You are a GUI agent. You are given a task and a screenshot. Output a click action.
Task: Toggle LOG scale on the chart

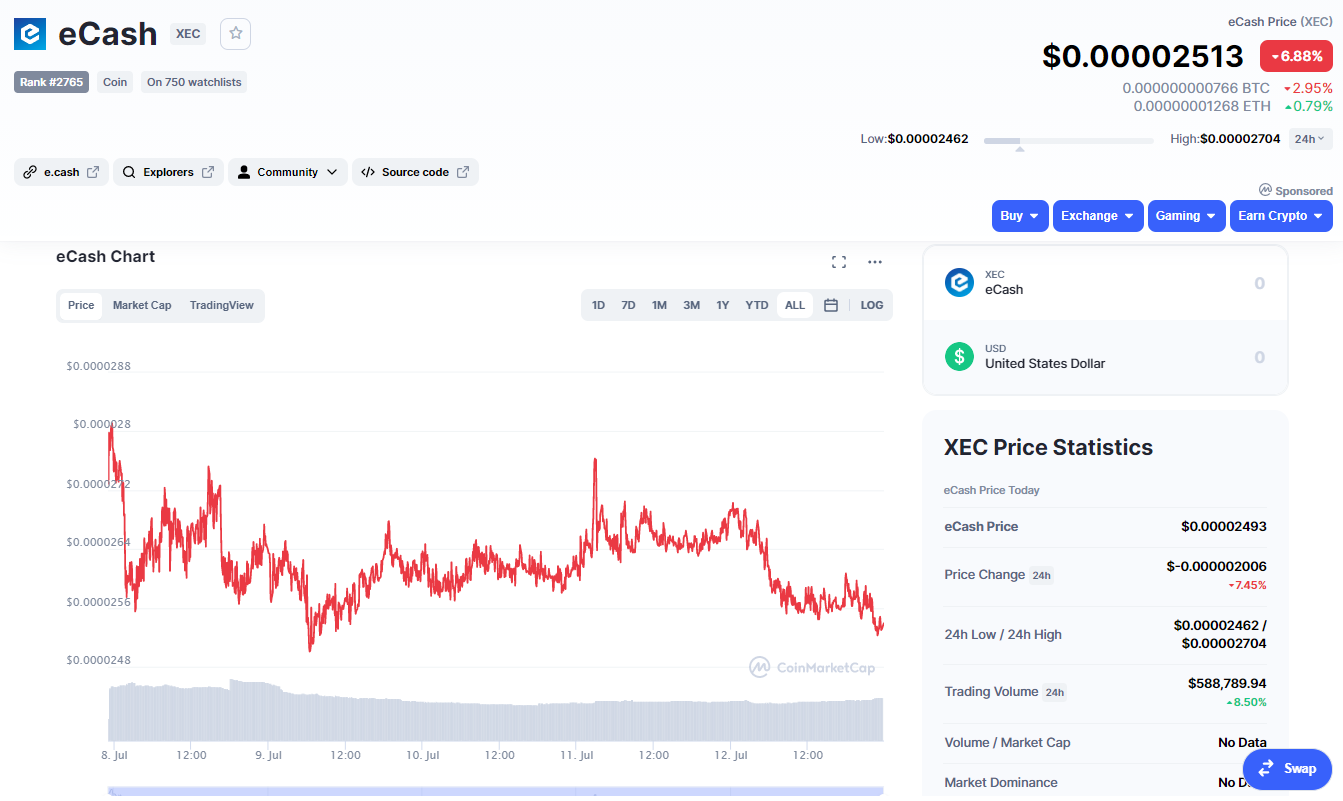[x=872, y=305]
